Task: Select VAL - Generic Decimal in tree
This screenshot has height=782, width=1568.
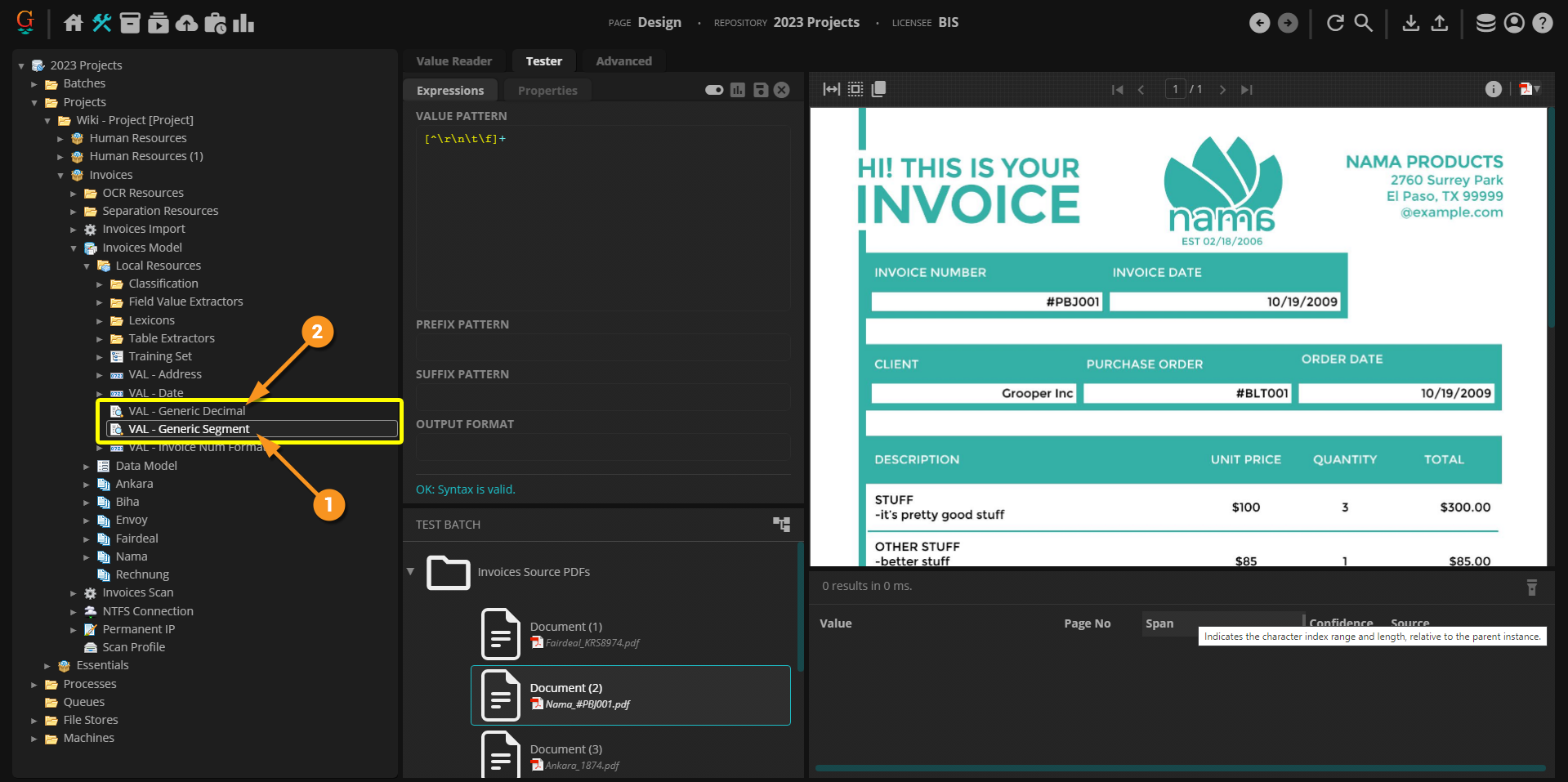Action: pos(186,411)
